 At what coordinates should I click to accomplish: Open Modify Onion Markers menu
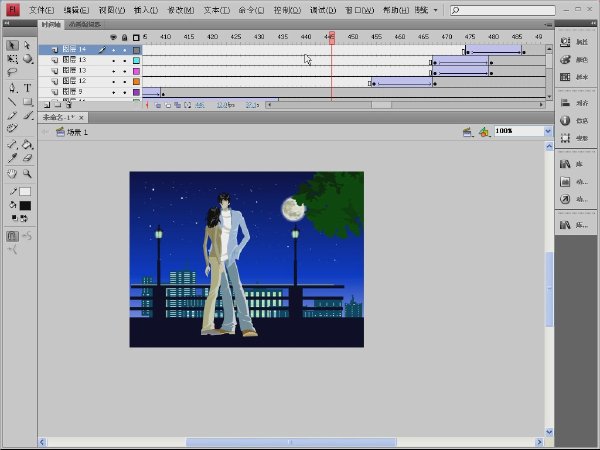click(188, 105)
